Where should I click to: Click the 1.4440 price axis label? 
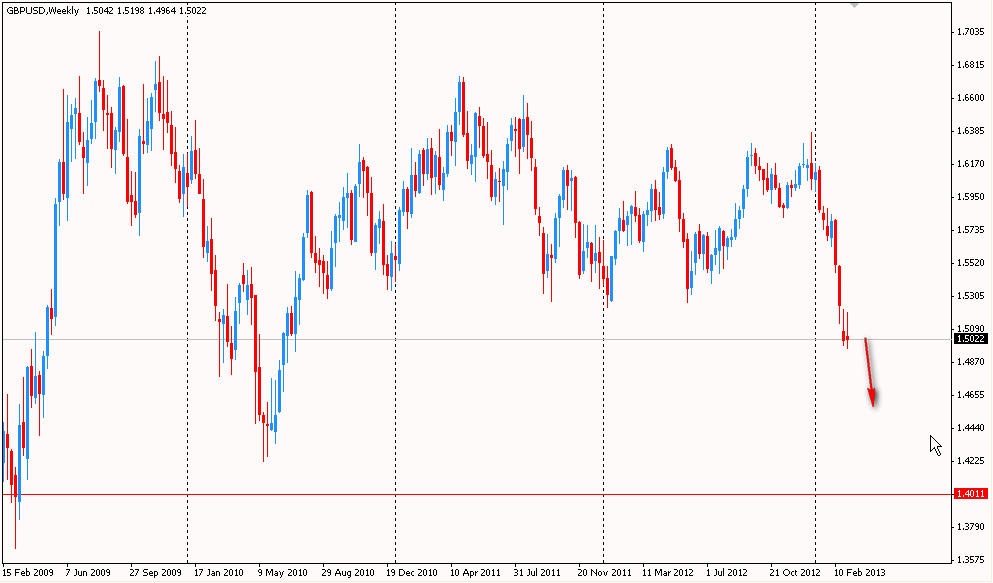970,427
